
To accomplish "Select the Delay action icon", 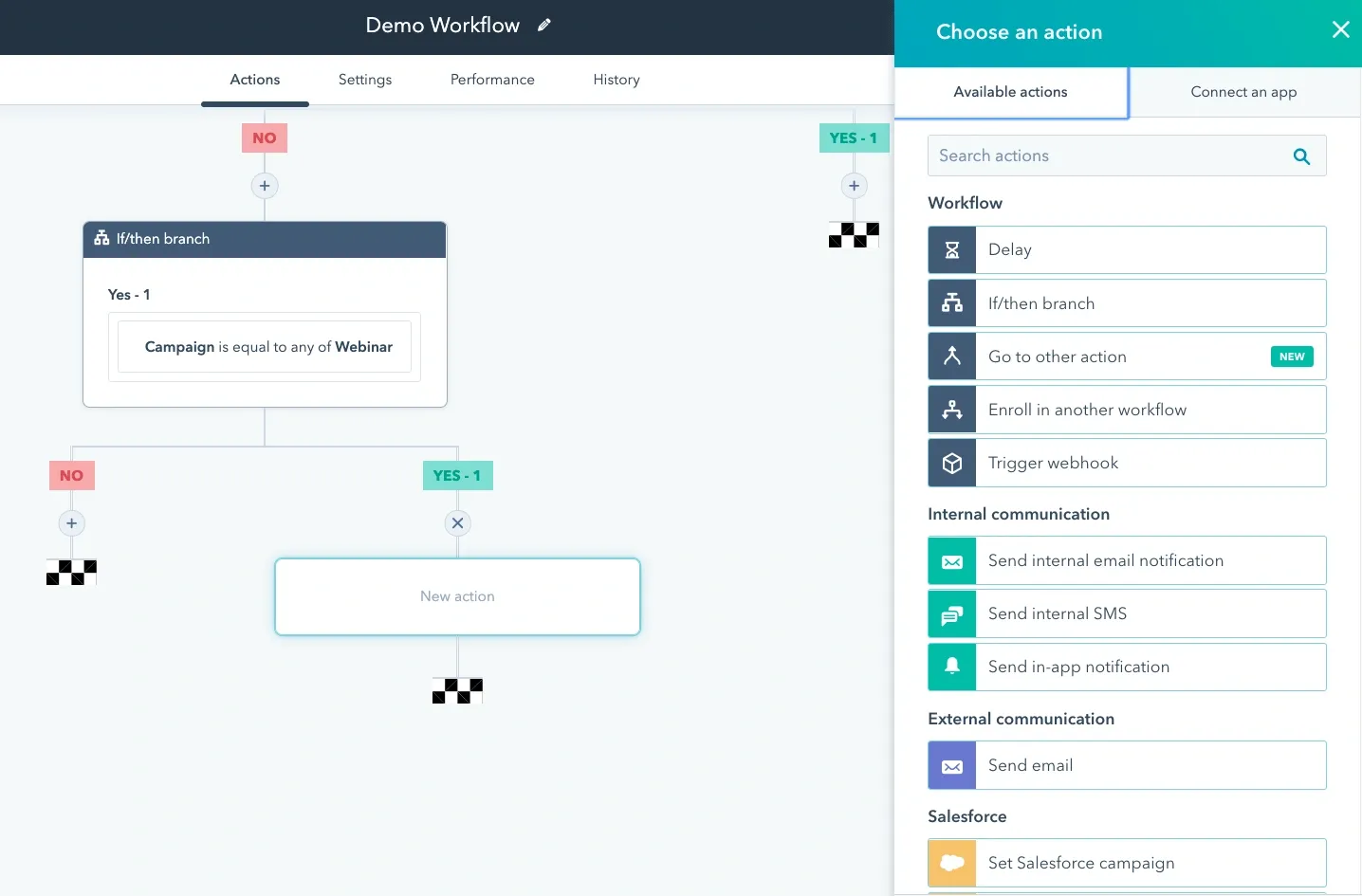I will pyautogui.click(x=951, y=249).
